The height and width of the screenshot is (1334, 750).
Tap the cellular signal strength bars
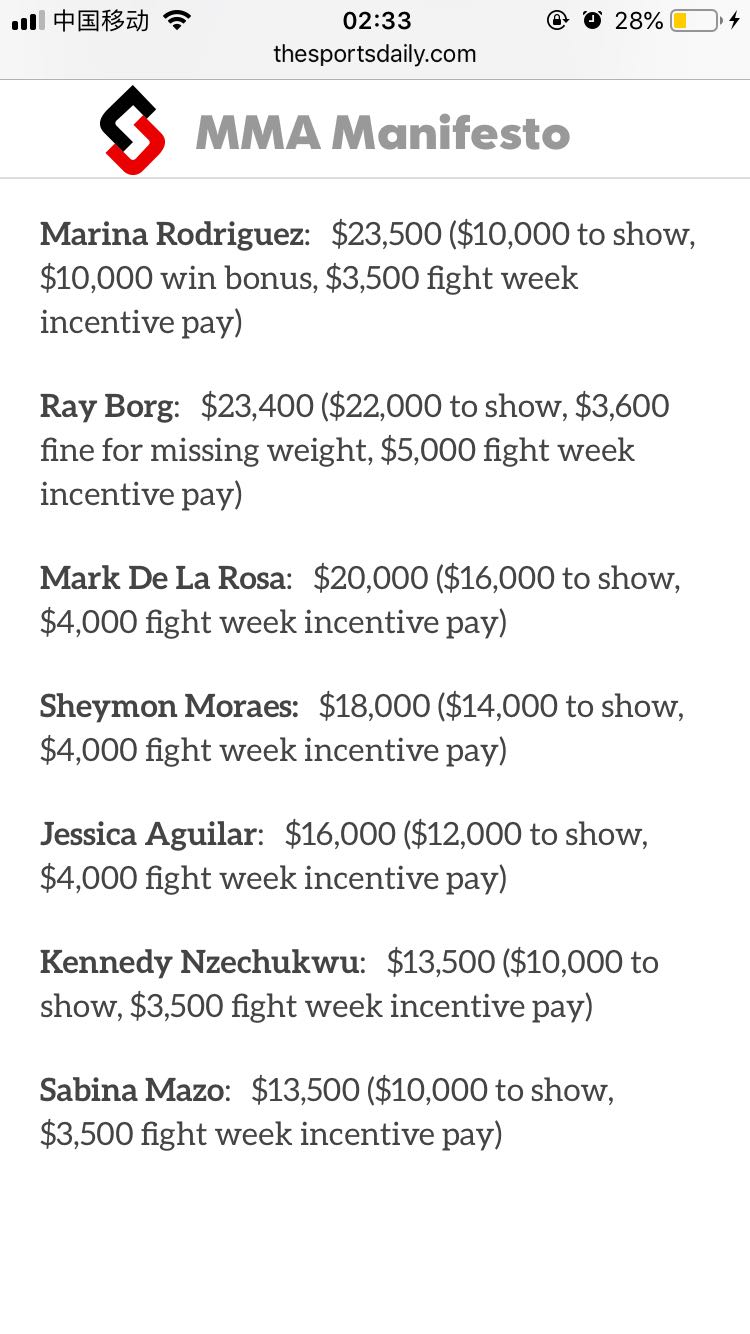click(x=28, y=21)
